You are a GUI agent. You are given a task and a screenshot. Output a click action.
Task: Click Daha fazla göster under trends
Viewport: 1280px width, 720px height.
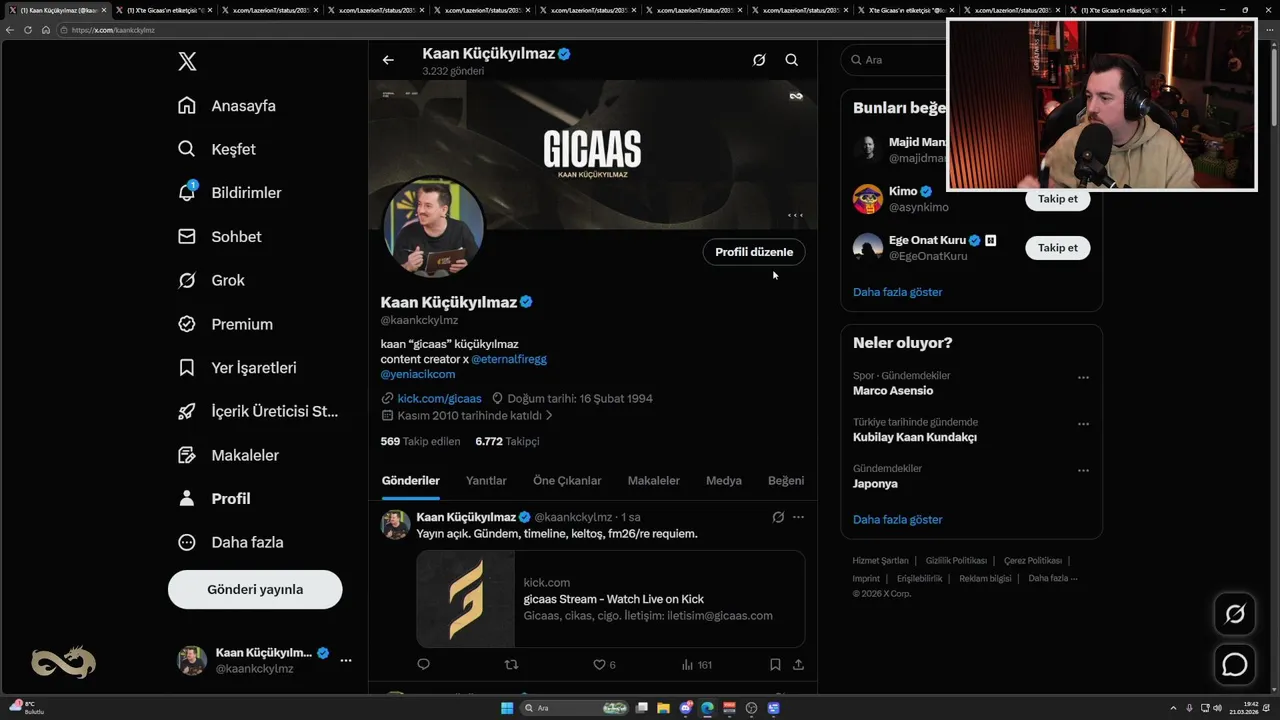[898, 520]
